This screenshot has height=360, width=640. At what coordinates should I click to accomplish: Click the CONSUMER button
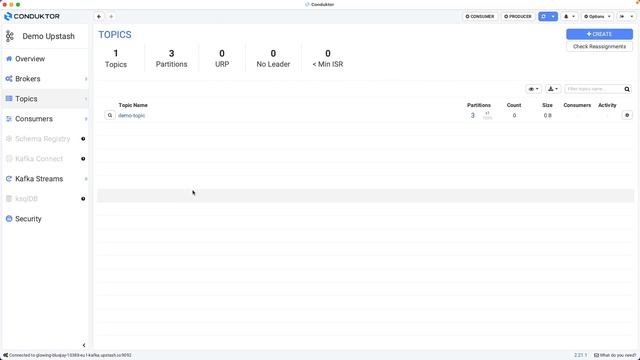[480, 16]
